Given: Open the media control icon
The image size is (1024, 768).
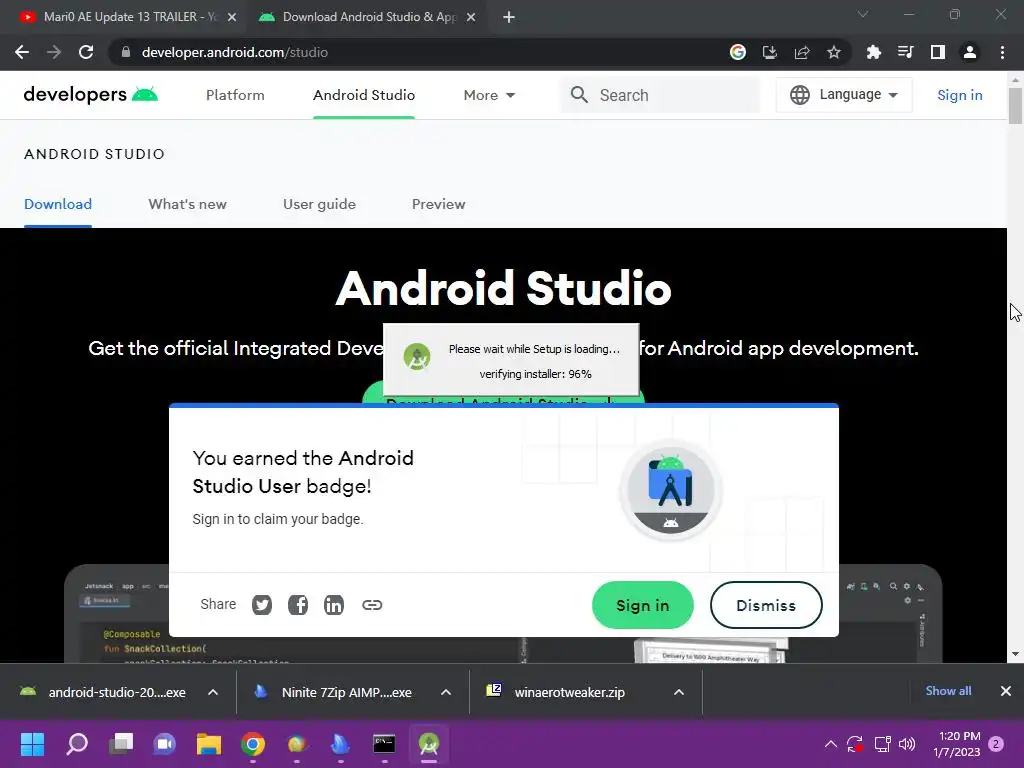Looking at the screenshot, I should pyautogui.click(x=905, y=52).
